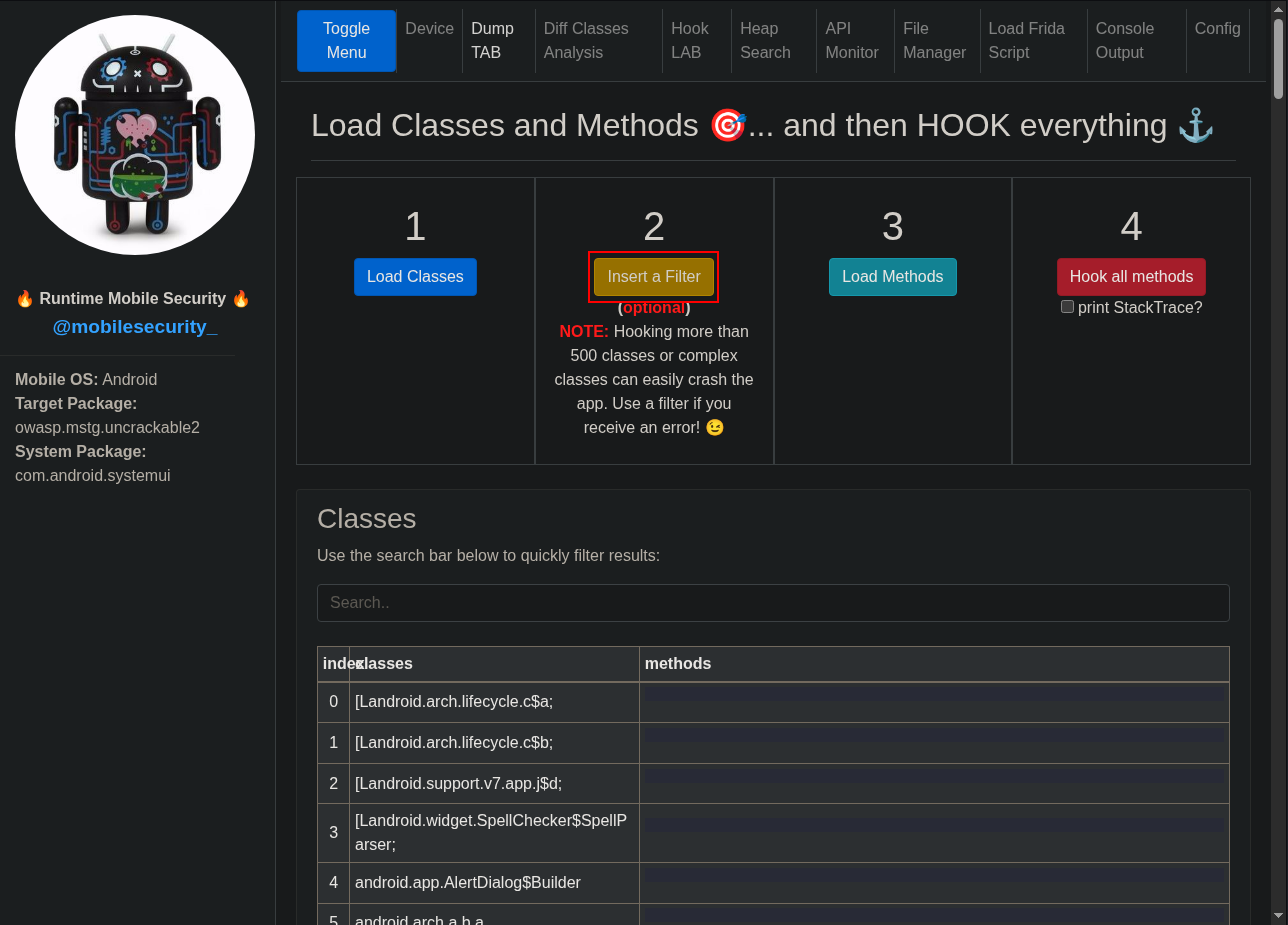Open the Config tab
The image size is (1288, 925).
1217,29
